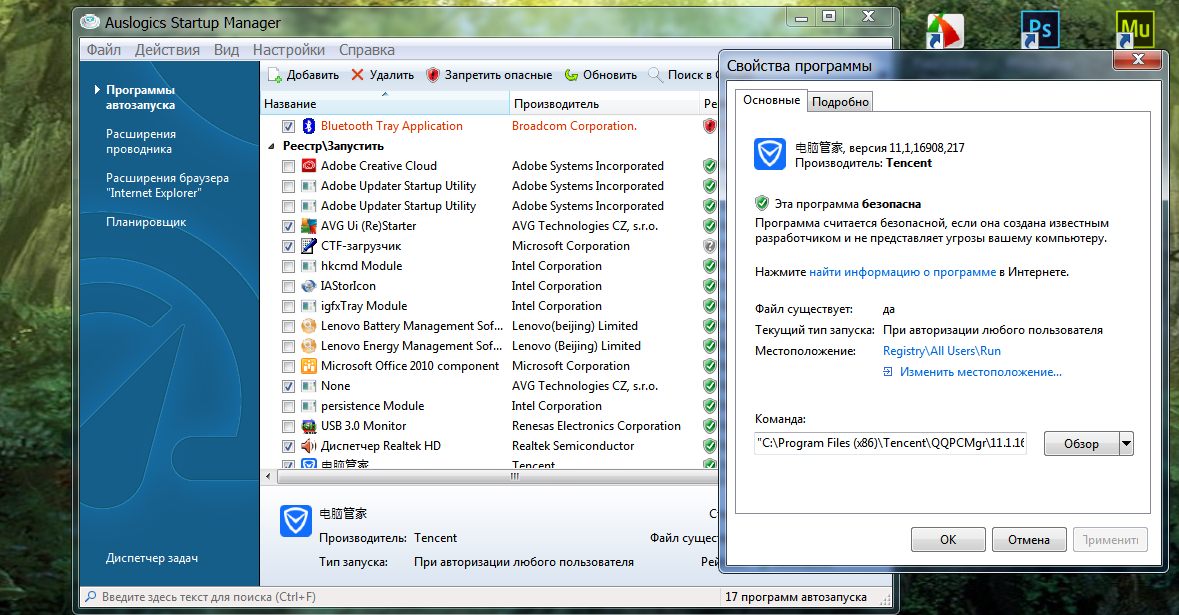Click Auslogics Startup Manager title bar icon
The width and height of the screenshot is (1179, 615).
tap(90, 22)
